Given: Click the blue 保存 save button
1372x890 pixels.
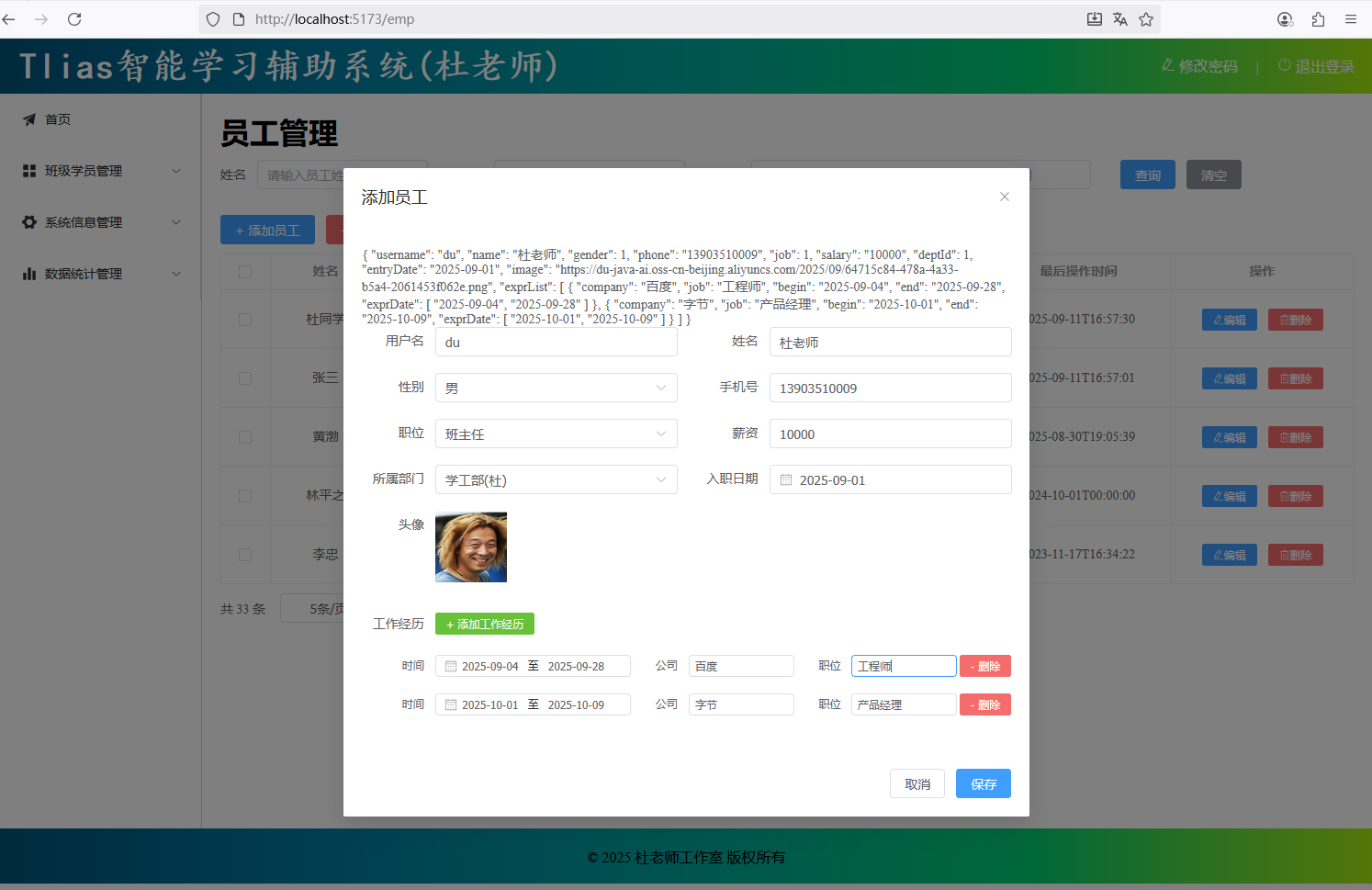Looking at the screenshot, I should (x=983, y=783).
